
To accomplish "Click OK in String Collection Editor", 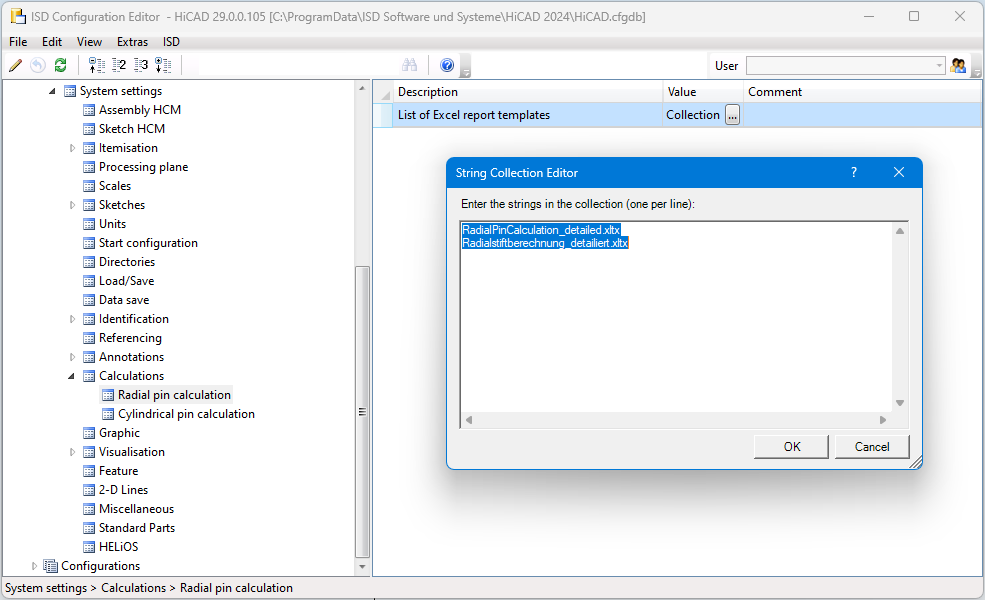I will [x=792, y=447].
